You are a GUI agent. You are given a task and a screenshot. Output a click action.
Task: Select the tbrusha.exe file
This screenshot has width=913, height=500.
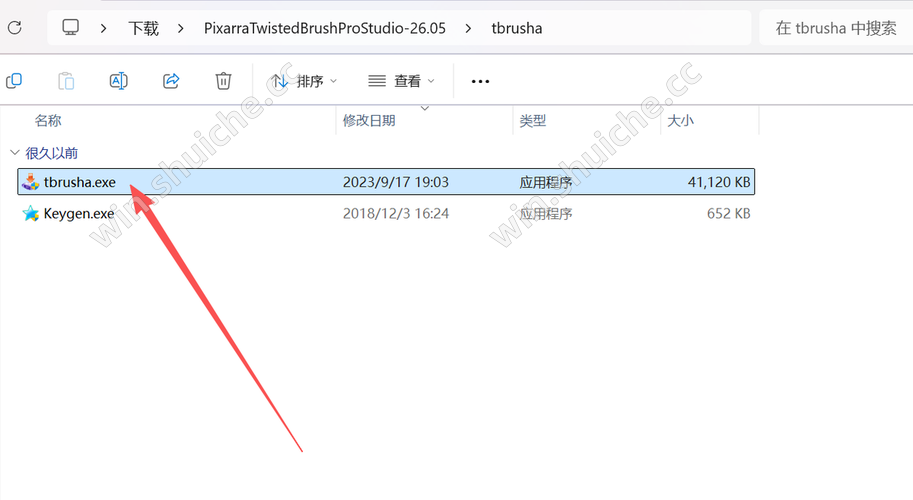386,182
